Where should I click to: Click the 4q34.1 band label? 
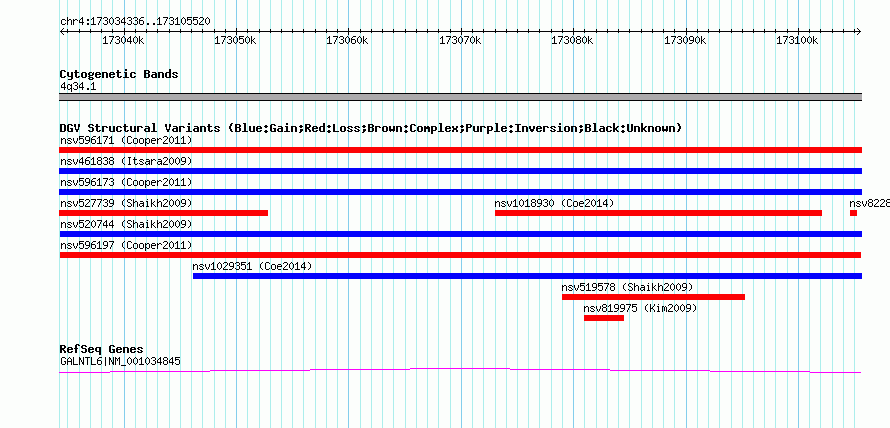point(78,87)
